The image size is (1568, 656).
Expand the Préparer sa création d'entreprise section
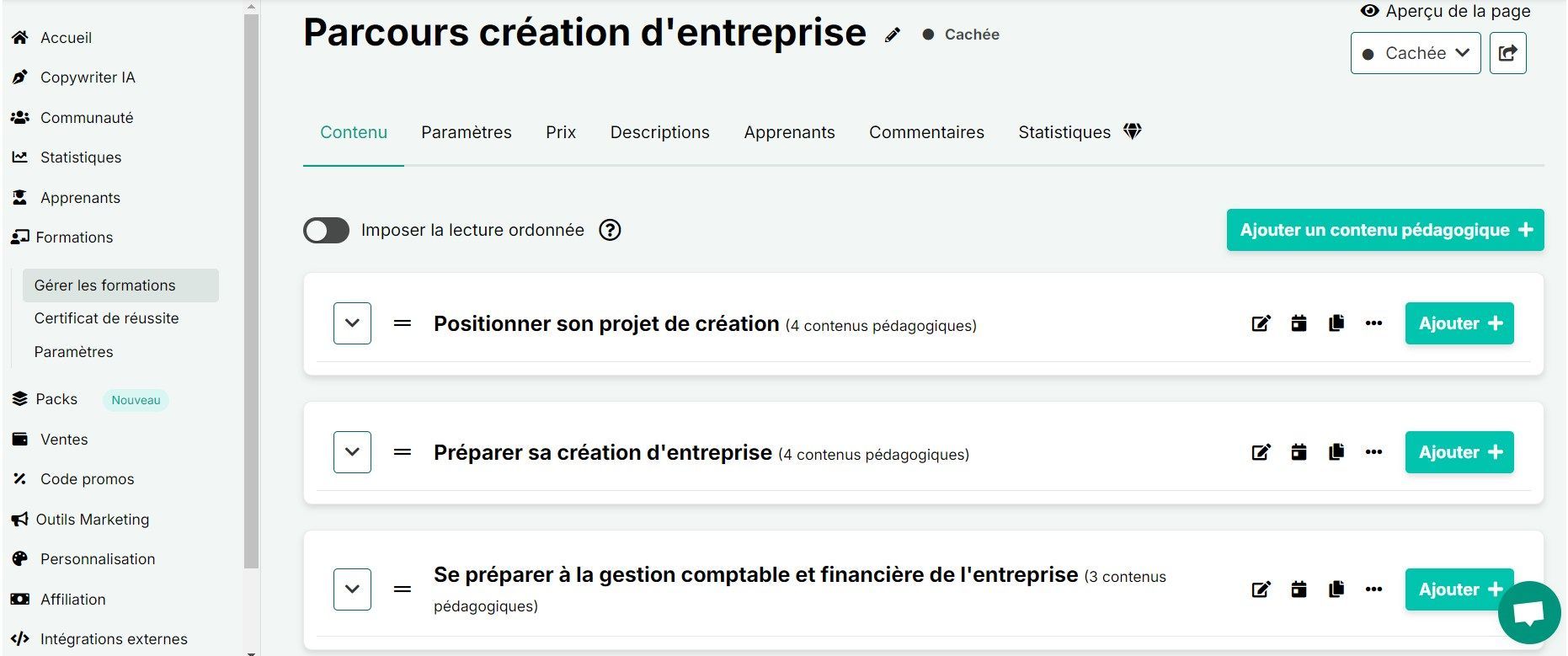point(352,452)
